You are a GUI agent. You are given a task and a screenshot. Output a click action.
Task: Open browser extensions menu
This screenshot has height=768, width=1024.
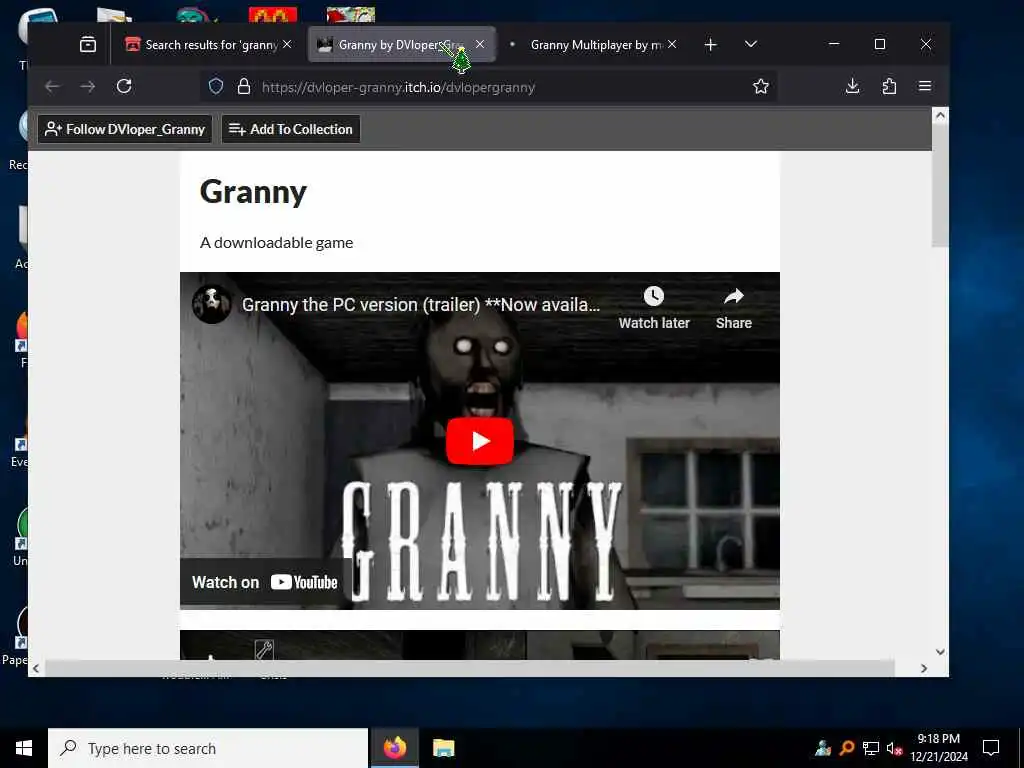click(x=889, y=86)
